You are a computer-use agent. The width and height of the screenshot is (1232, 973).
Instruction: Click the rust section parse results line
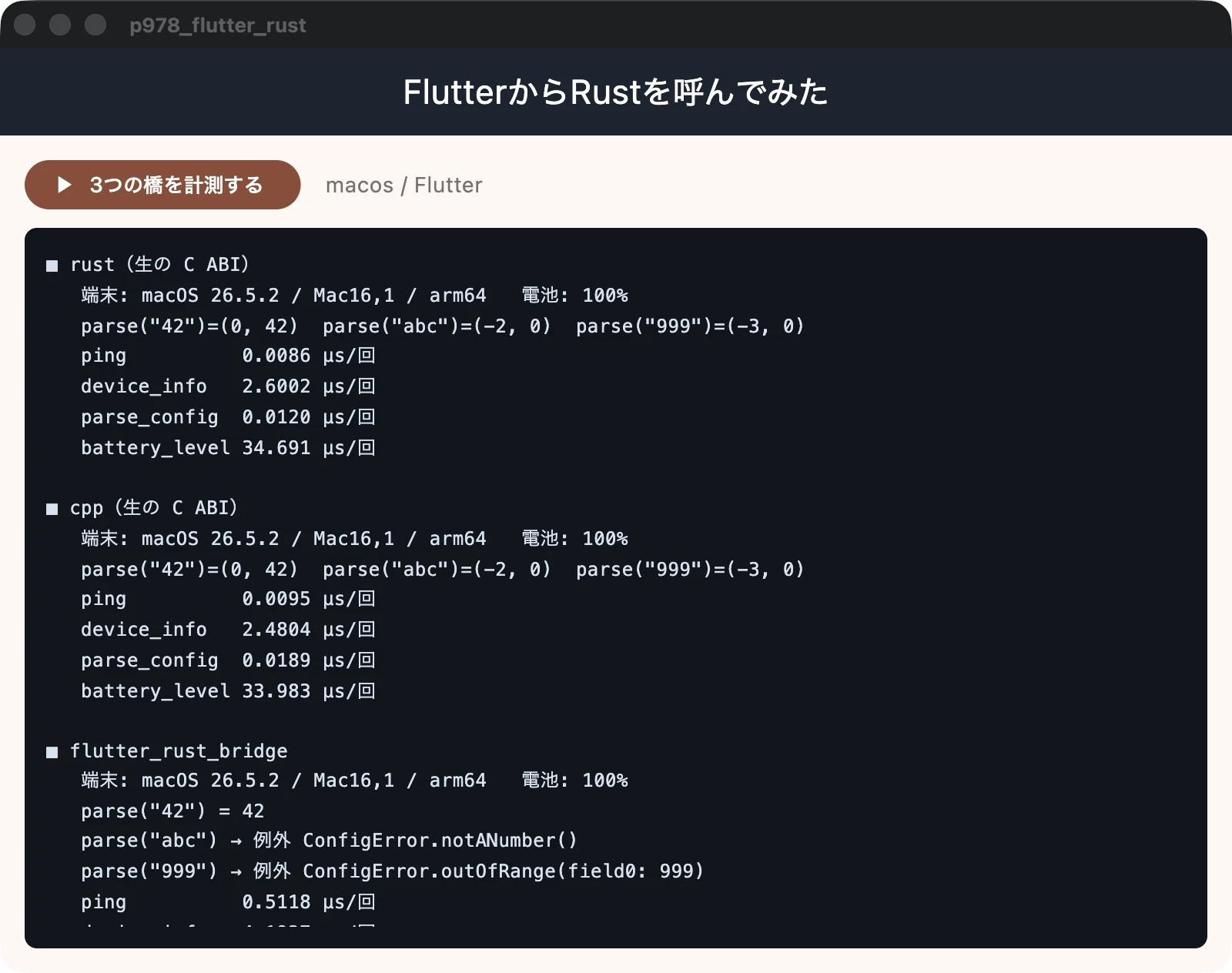pyautogui.click(x=443, y=326)
